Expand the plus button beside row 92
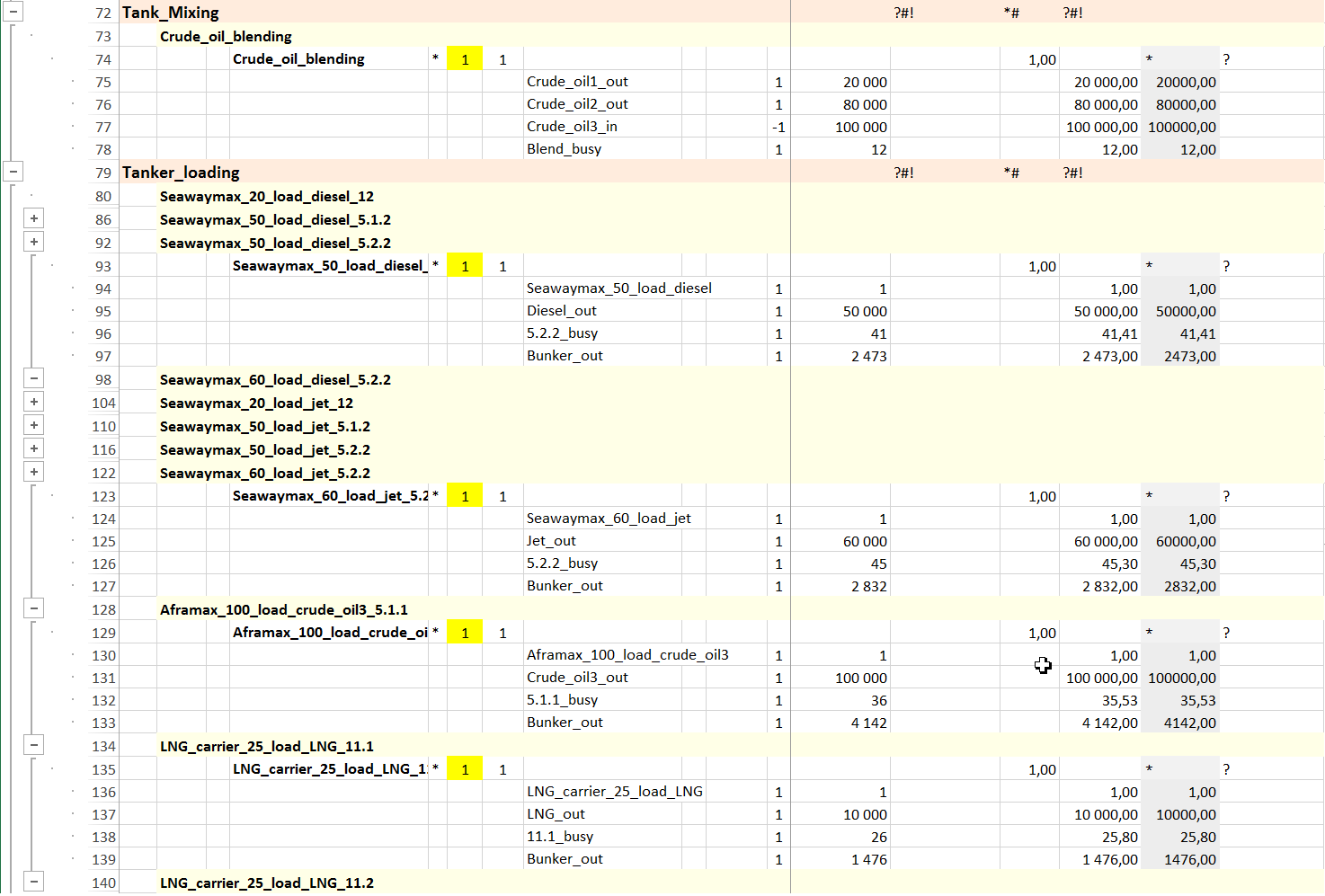Screen dimensions: 1325x896 33,242
